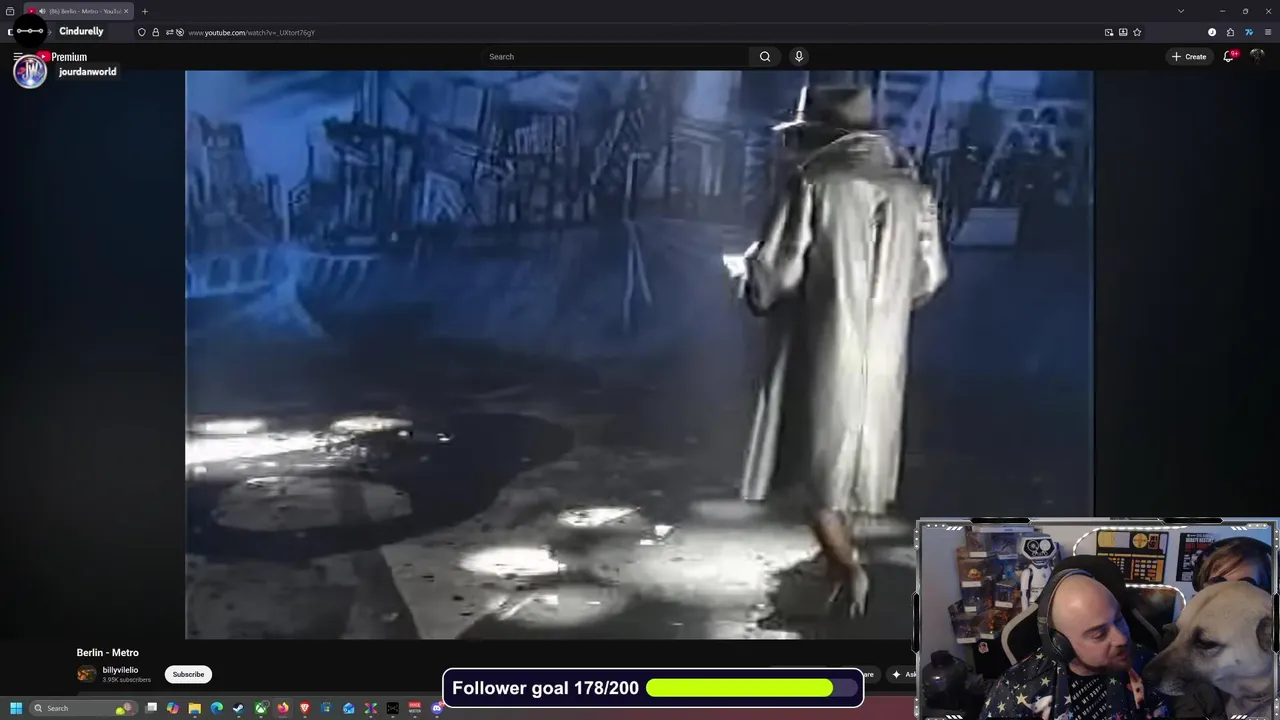Open the billyvilelio channel name link
1280x720 pixels.
[x=120, y=670]
